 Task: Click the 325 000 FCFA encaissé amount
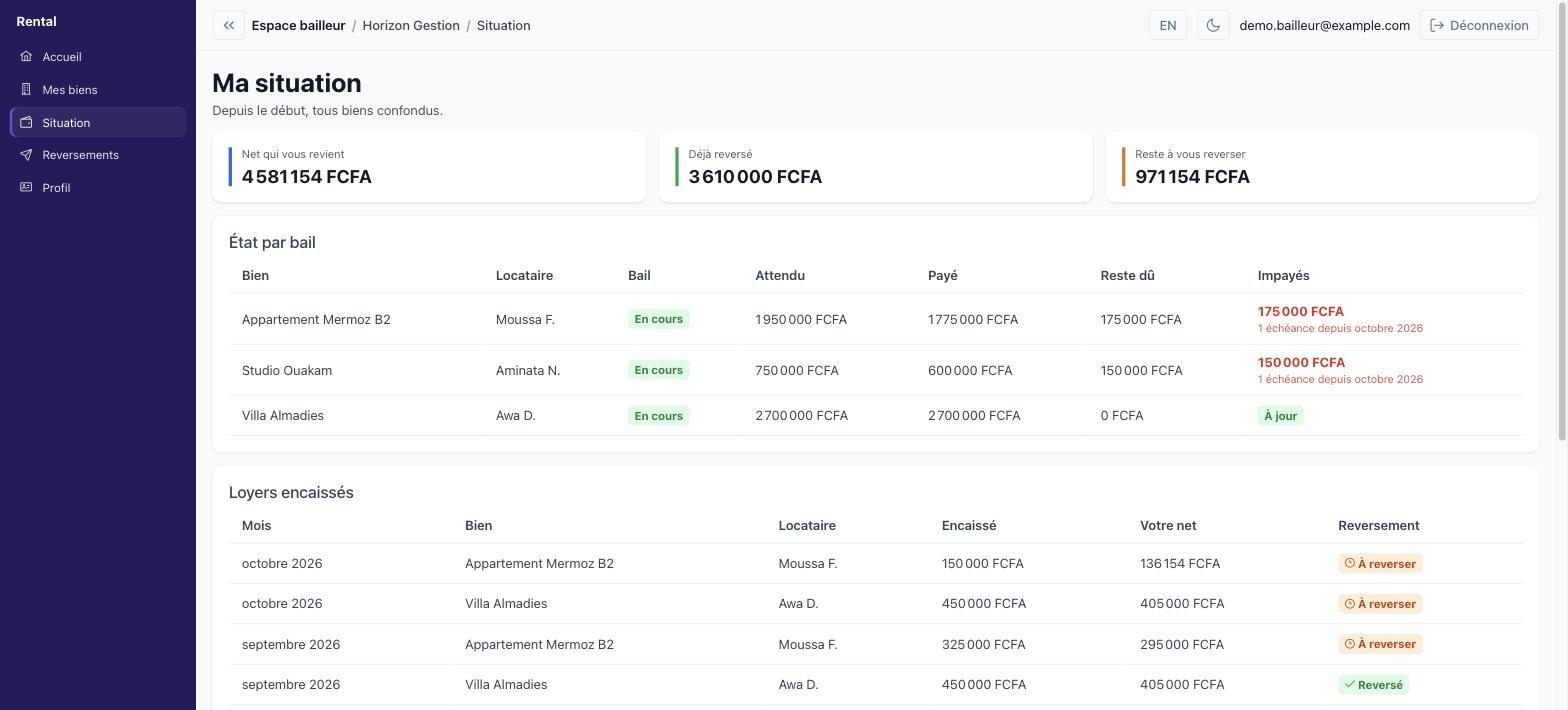click(x=983, y=645)
